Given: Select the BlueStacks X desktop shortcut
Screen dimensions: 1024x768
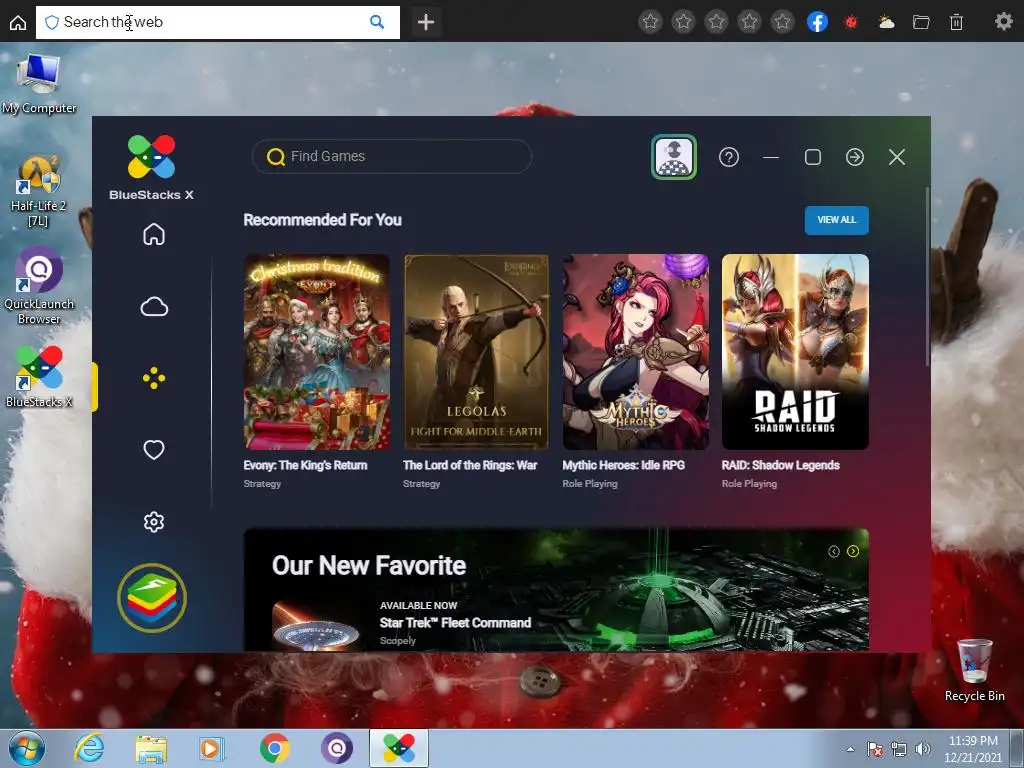Looking at the screenshot, I should coord(39,377).
